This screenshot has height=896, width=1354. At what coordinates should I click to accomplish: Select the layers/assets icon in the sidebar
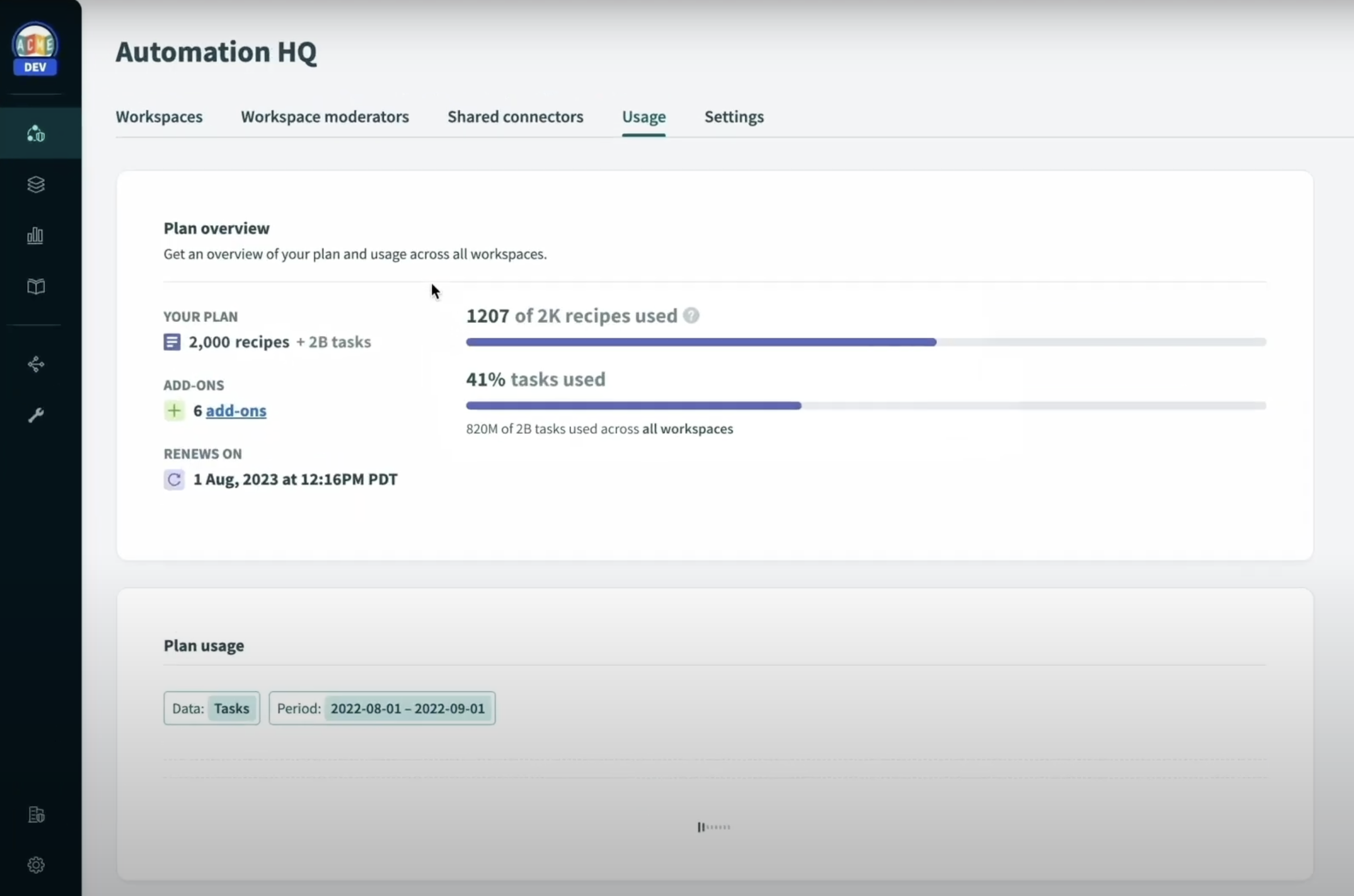click(x=35, y=184)
